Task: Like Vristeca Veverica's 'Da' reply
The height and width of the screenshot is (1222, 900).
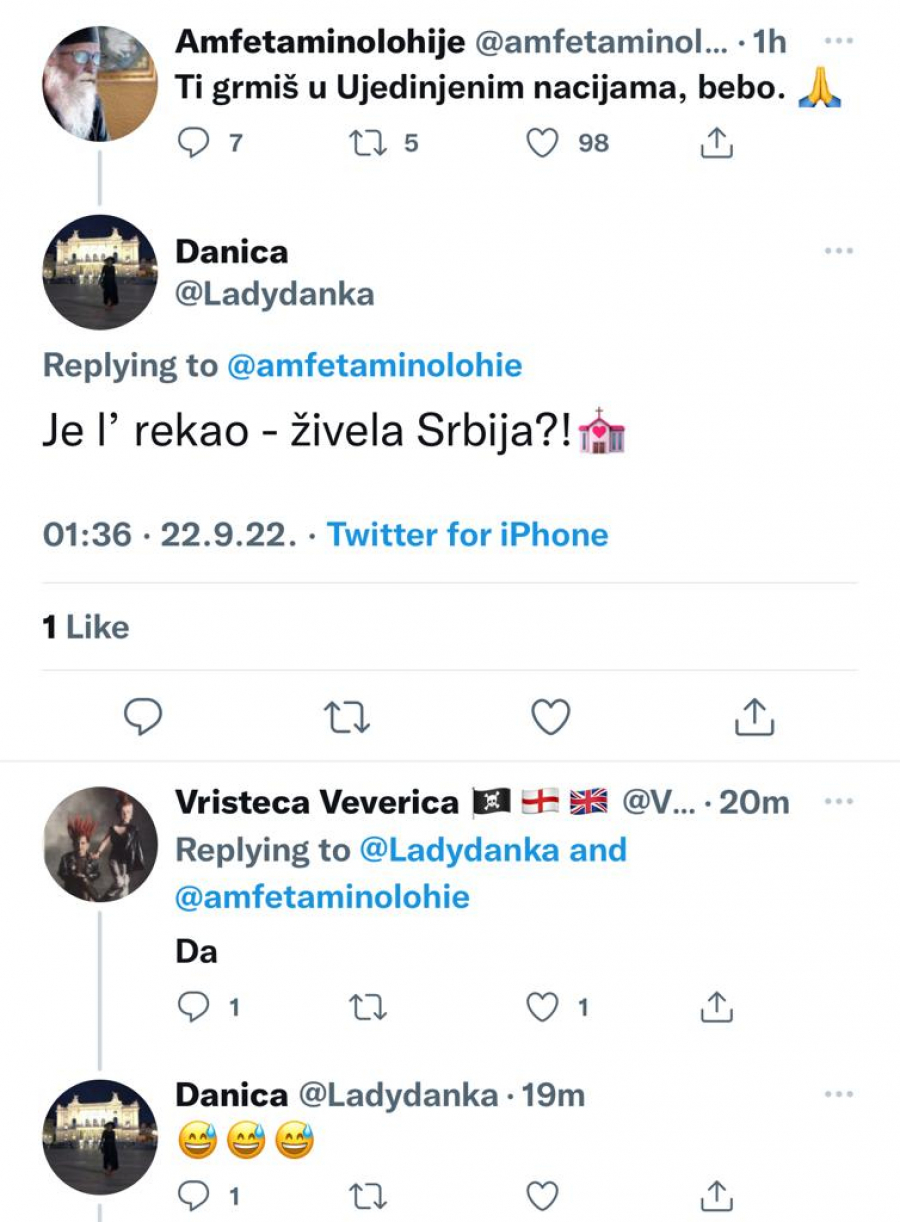Action: click(x=543, y=1008)
